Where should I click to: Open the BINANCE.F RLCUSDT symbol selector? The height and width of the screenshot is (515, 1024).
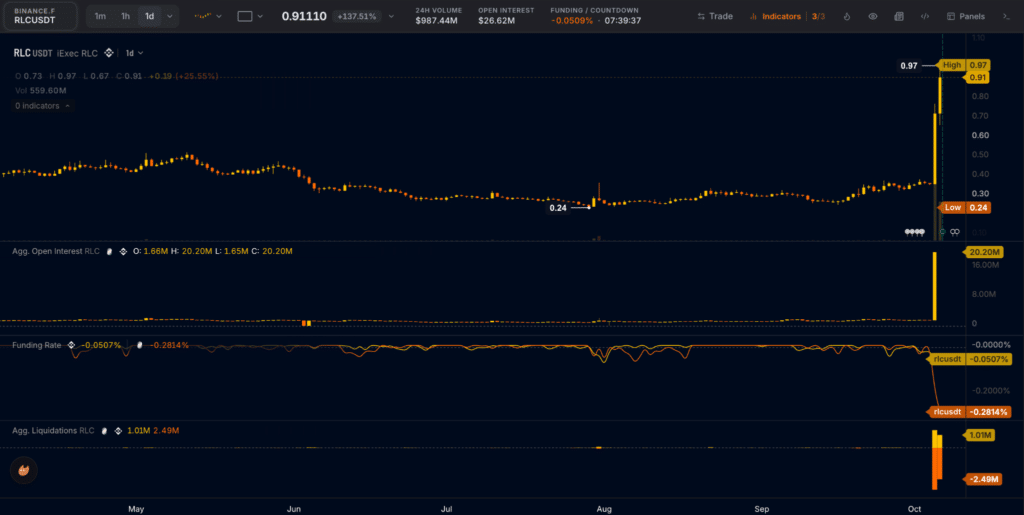(40, 16)
